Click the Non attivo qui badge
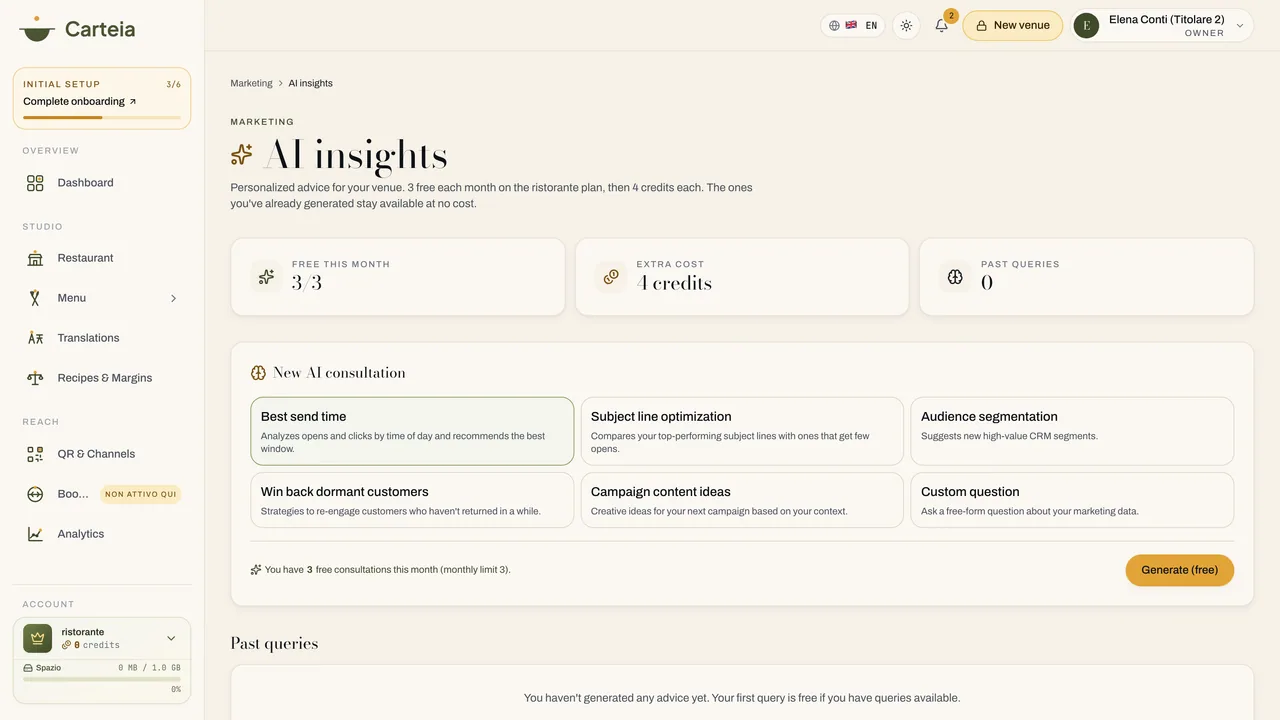 (141, 494)
